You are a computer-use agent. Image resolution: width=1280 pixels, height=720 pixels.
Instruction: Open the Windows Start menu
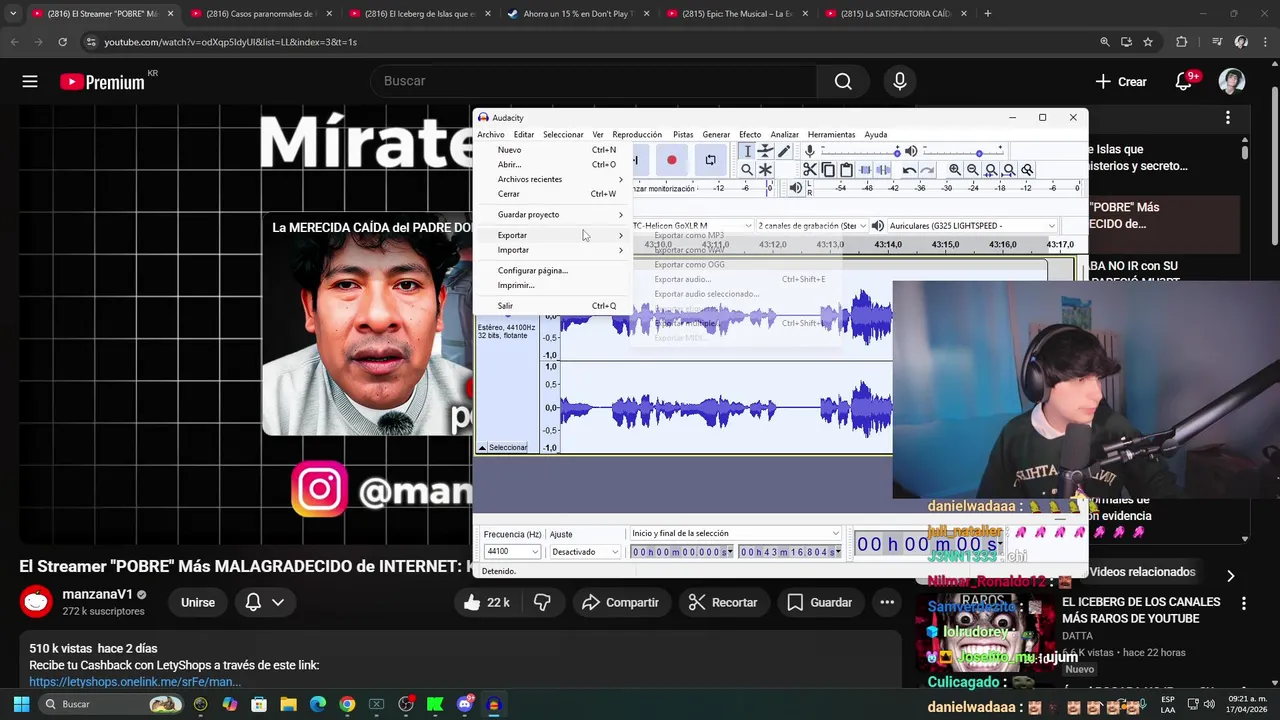click(21, 704)
